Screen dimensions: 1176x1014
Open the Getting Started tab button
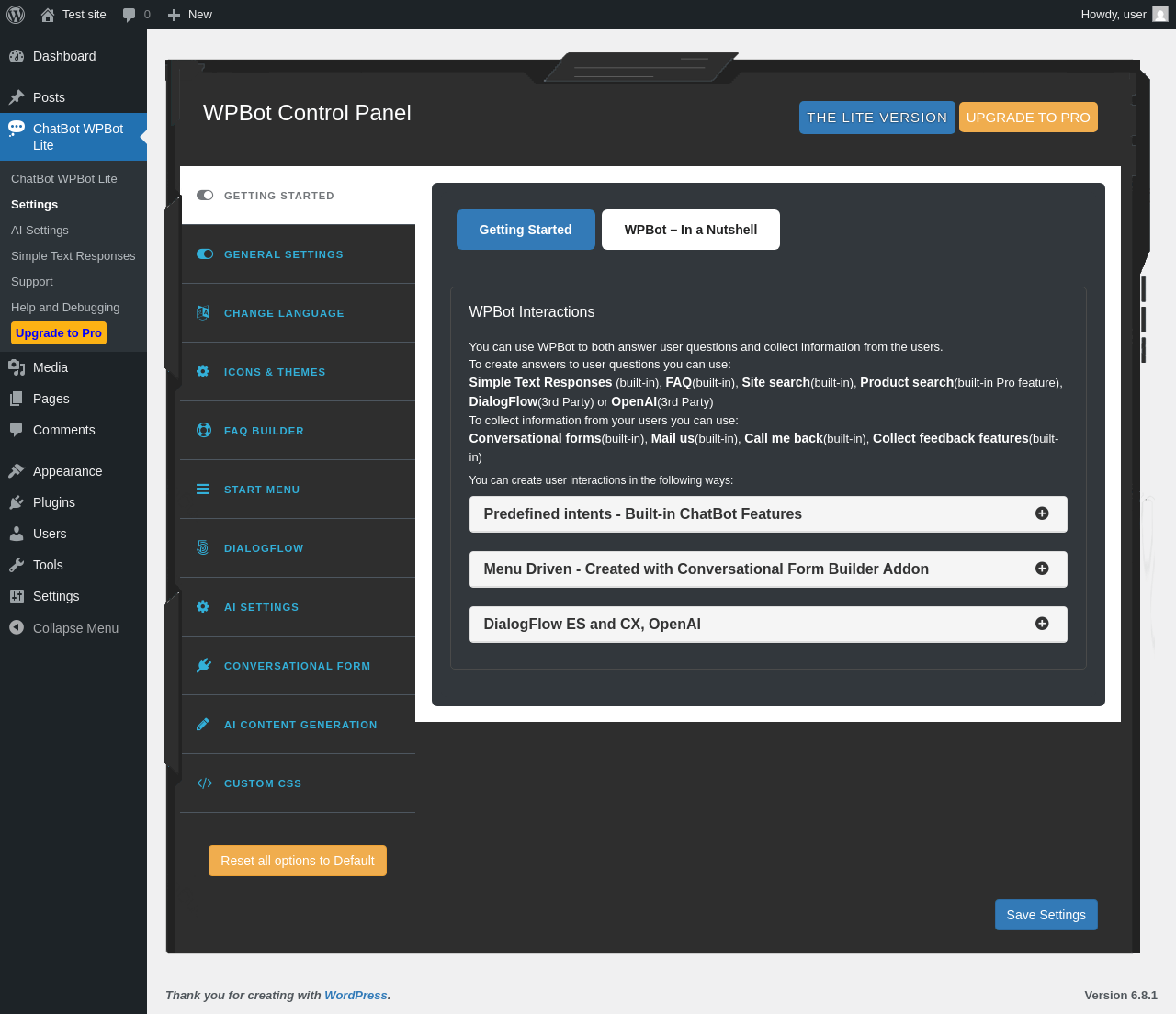tap(526, 230)
